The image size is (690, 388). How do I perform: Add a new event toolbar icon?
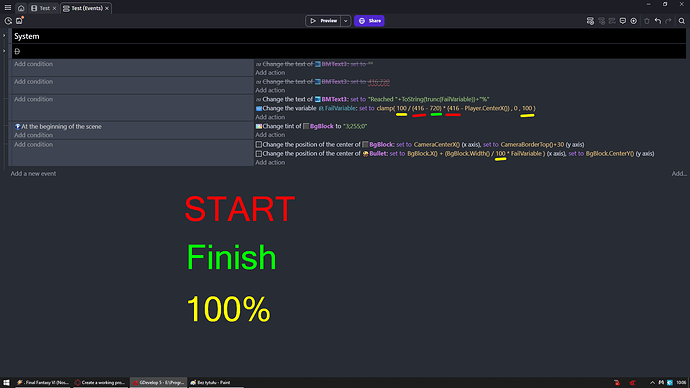click(x=590, y=21)
